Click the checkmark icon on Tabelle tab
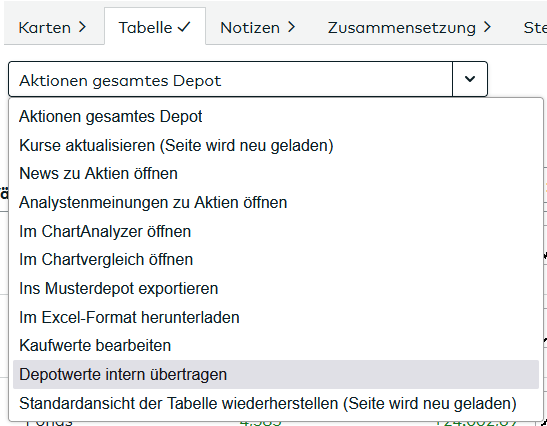547x426 pixels. pyautogui.click(x=184, y=27)
